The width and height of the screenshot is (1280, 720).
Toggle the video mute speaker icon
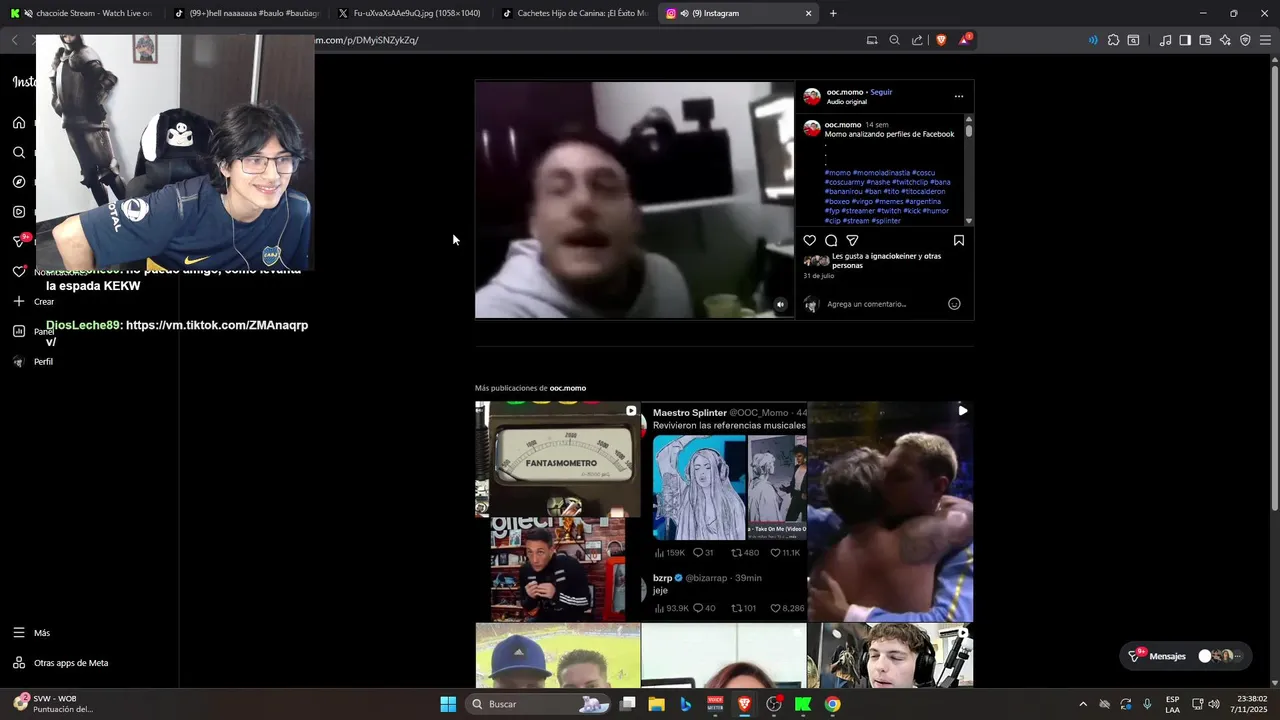[x=781, y=305]
